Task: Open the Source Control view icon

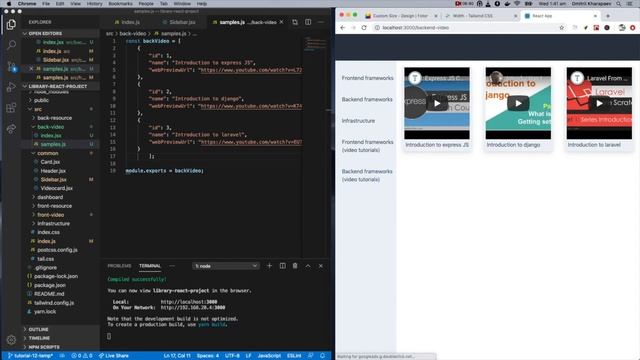Action: [11, 66]
